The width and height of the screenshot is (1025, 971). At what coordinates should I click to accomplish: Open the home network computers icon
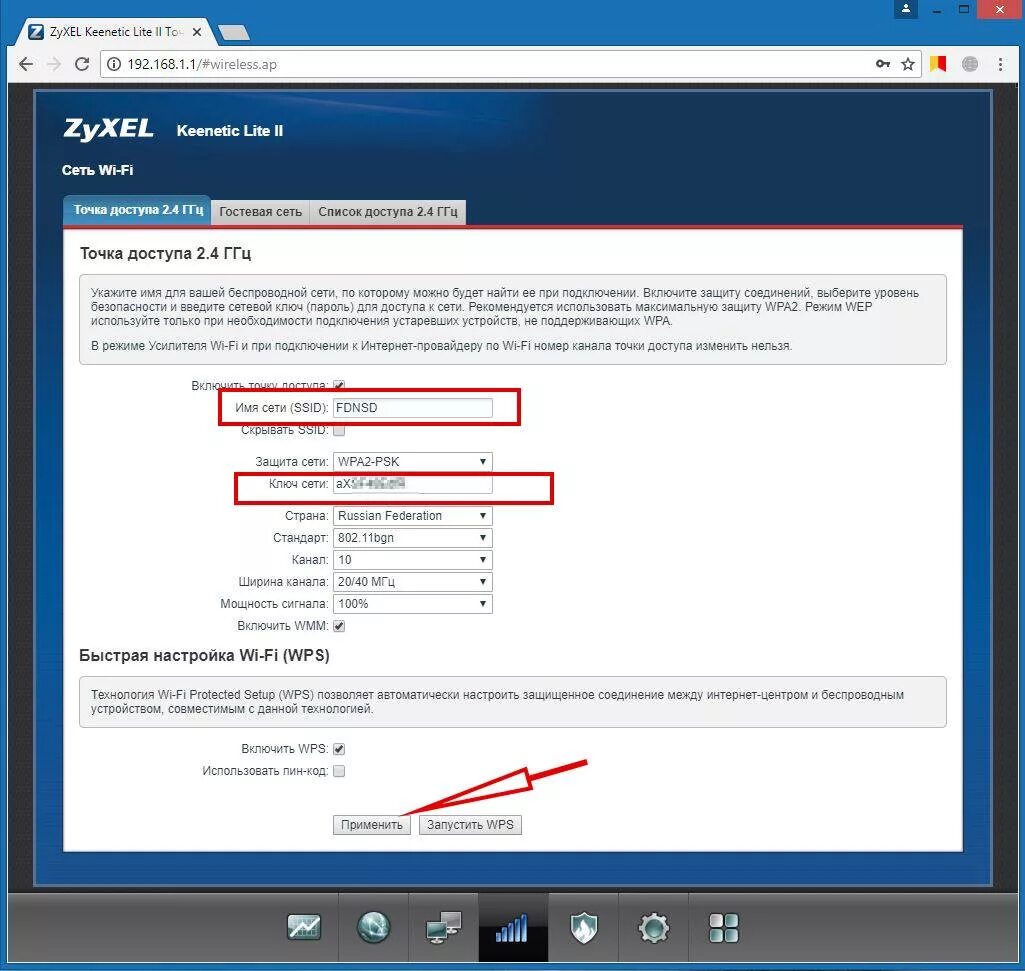[x=443, y=927]
